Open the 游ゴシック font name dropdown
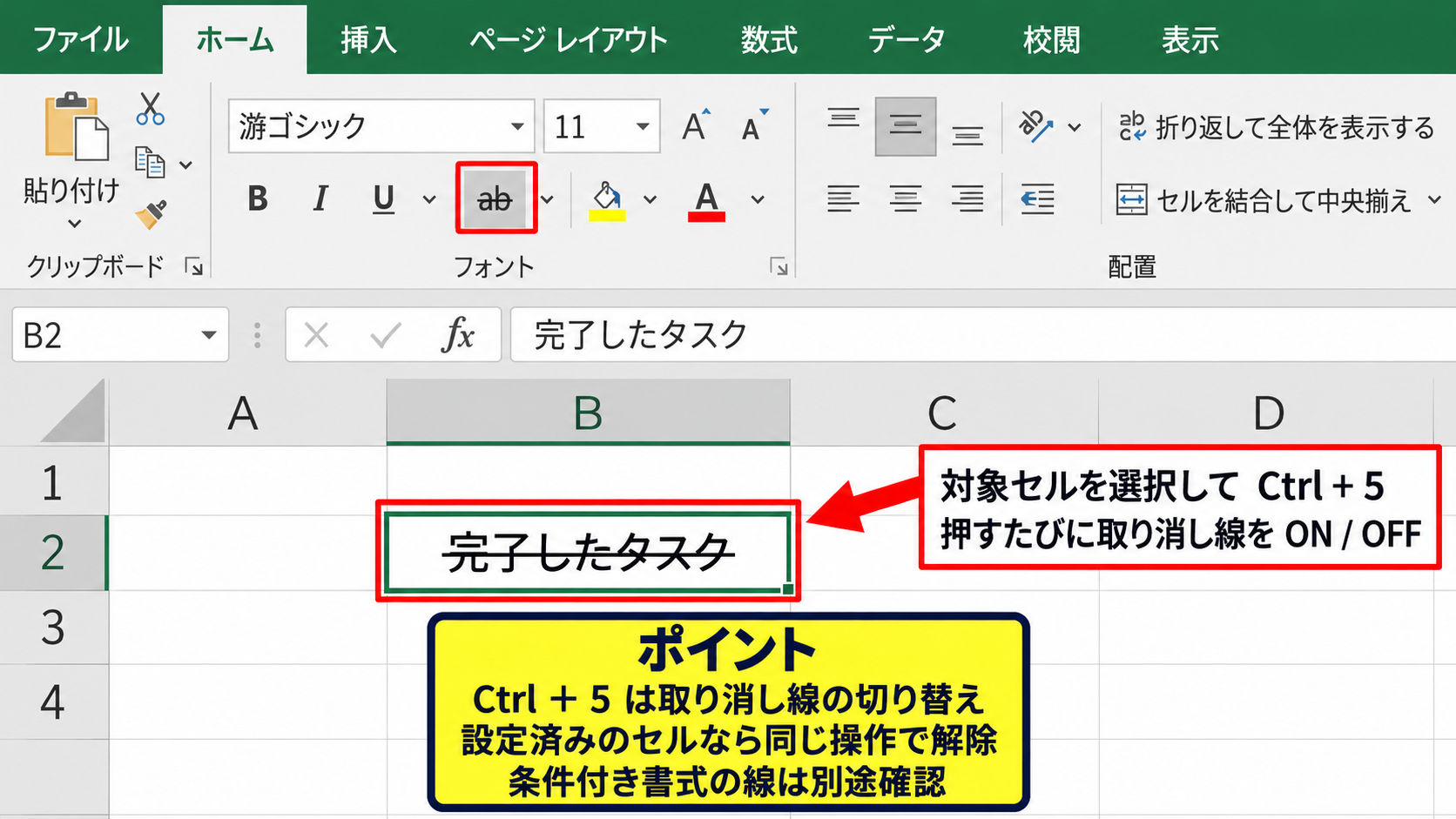This screenshot has height=819, width=1456. click(x=517, y=126)
